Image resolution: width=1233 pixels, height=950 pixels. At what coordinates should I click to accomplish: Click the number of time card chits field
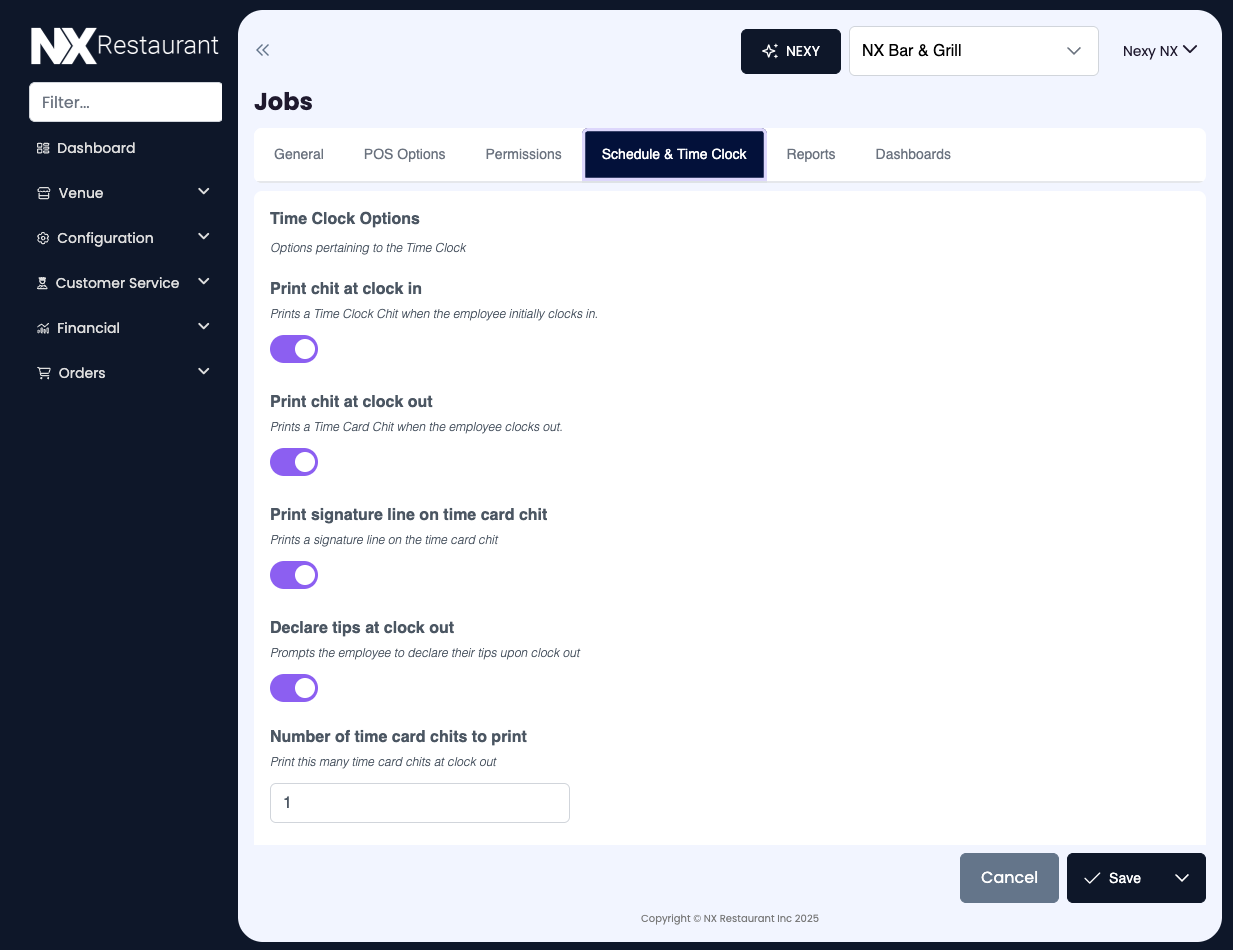coord(419,802)
